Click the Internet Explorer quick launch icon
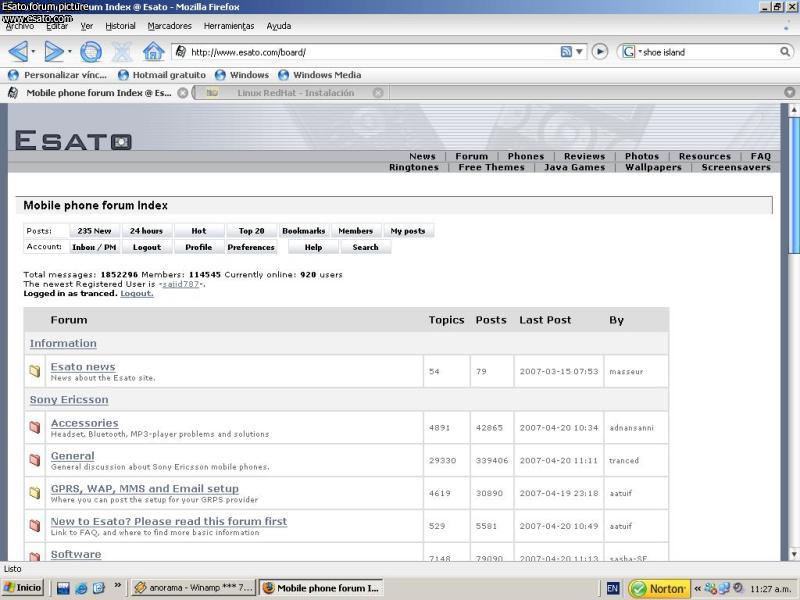 point(81,588)
